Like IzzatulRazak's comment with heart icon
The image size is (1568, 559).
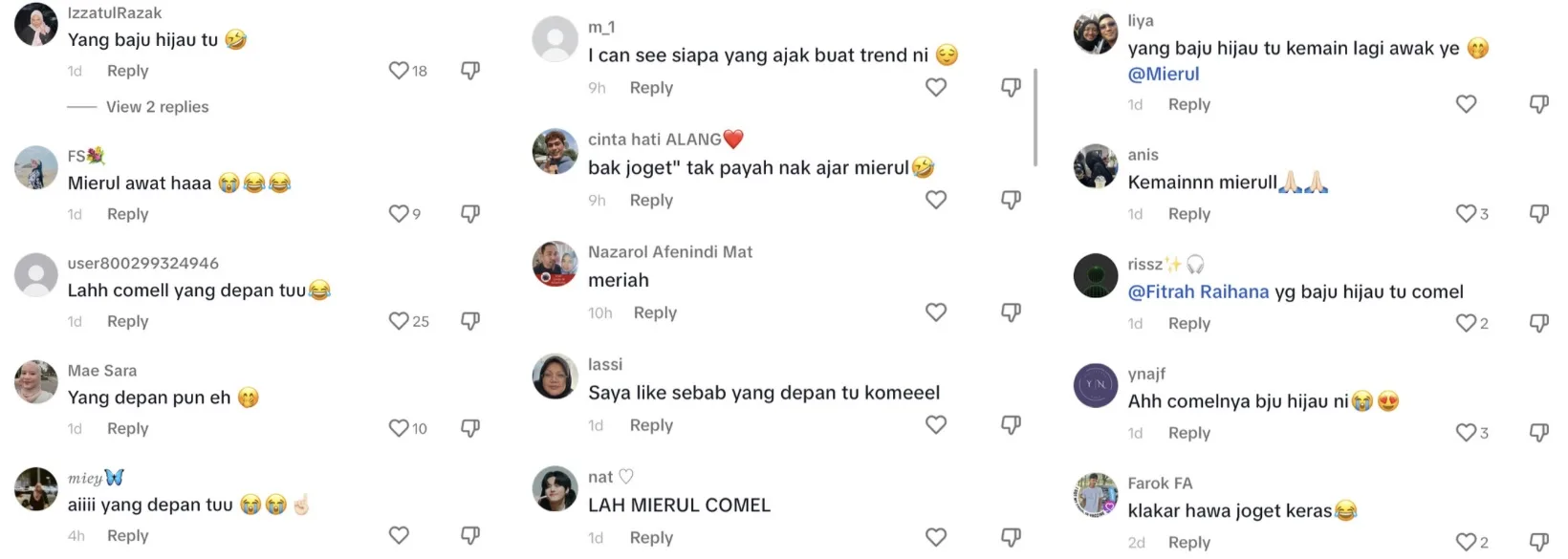pos(399,71)
